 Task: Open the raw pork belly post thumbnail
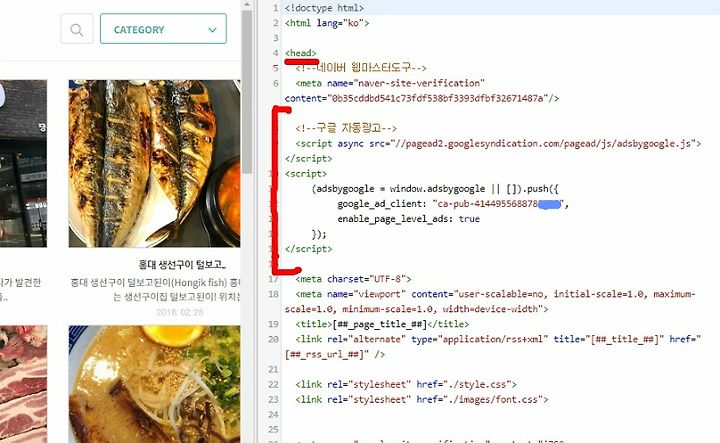point(23,384)
